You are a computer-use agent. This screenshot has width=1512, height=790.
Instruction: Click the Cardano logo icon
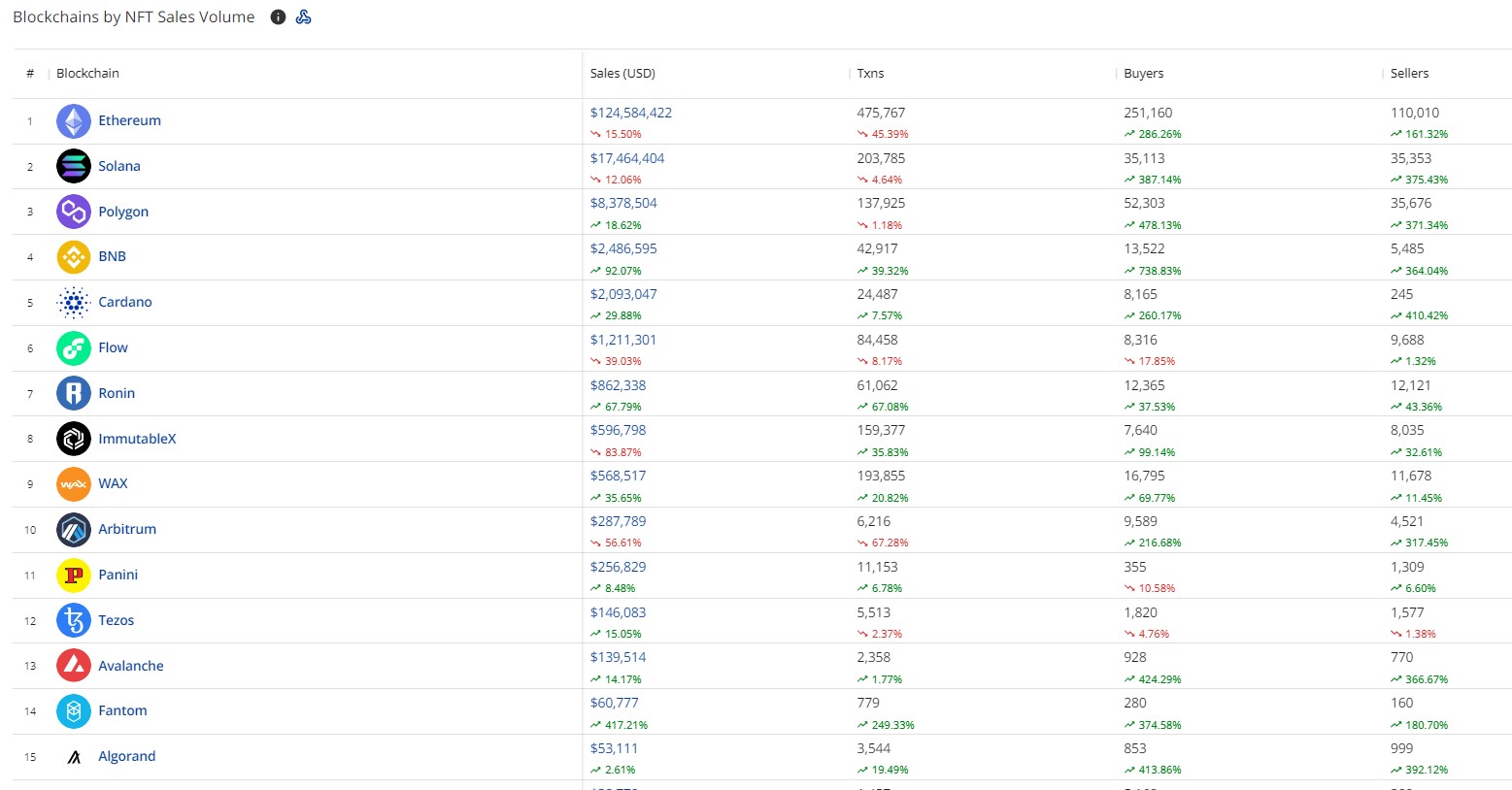74,303
